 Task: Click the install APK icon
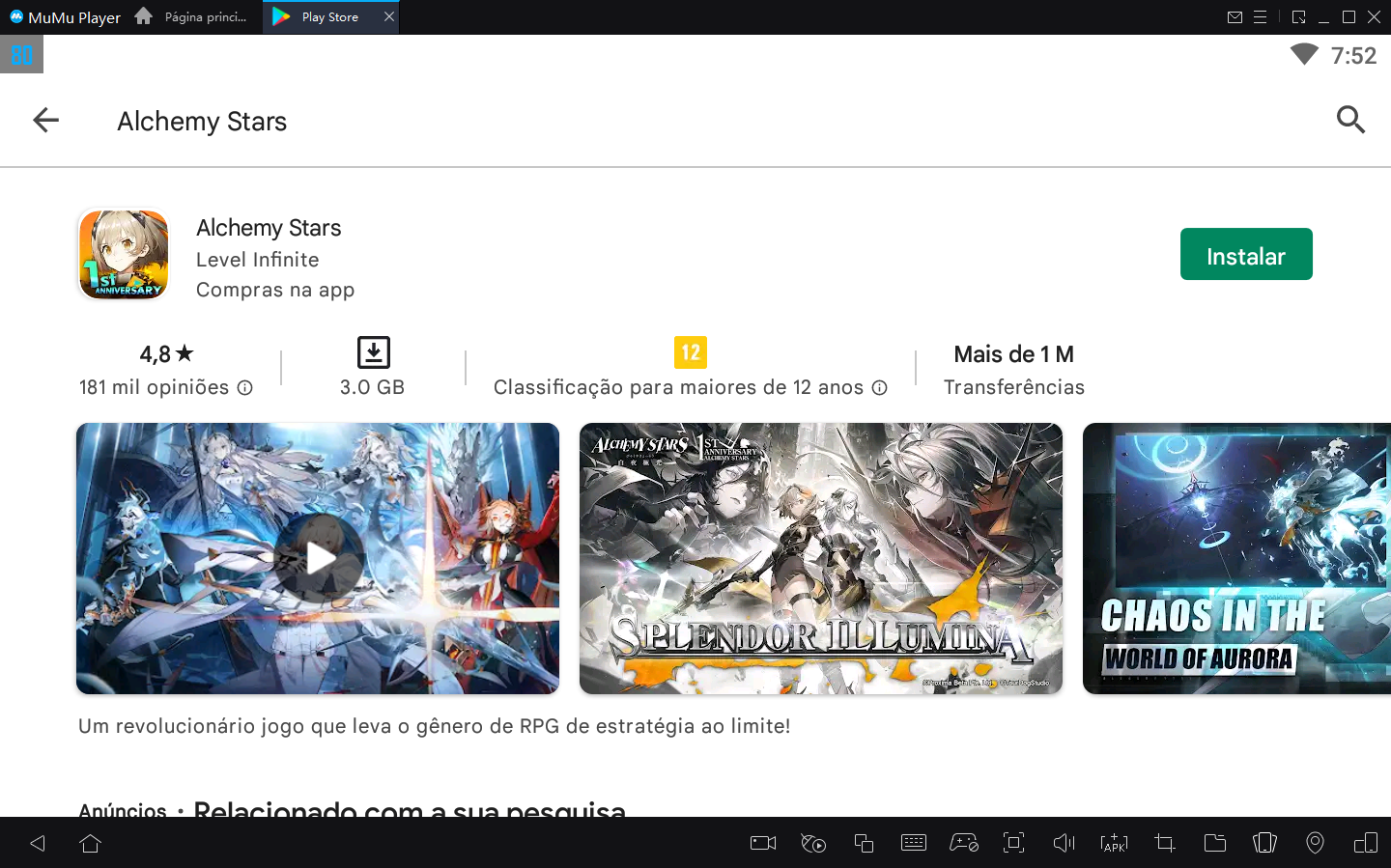(x=1114, y=843)
